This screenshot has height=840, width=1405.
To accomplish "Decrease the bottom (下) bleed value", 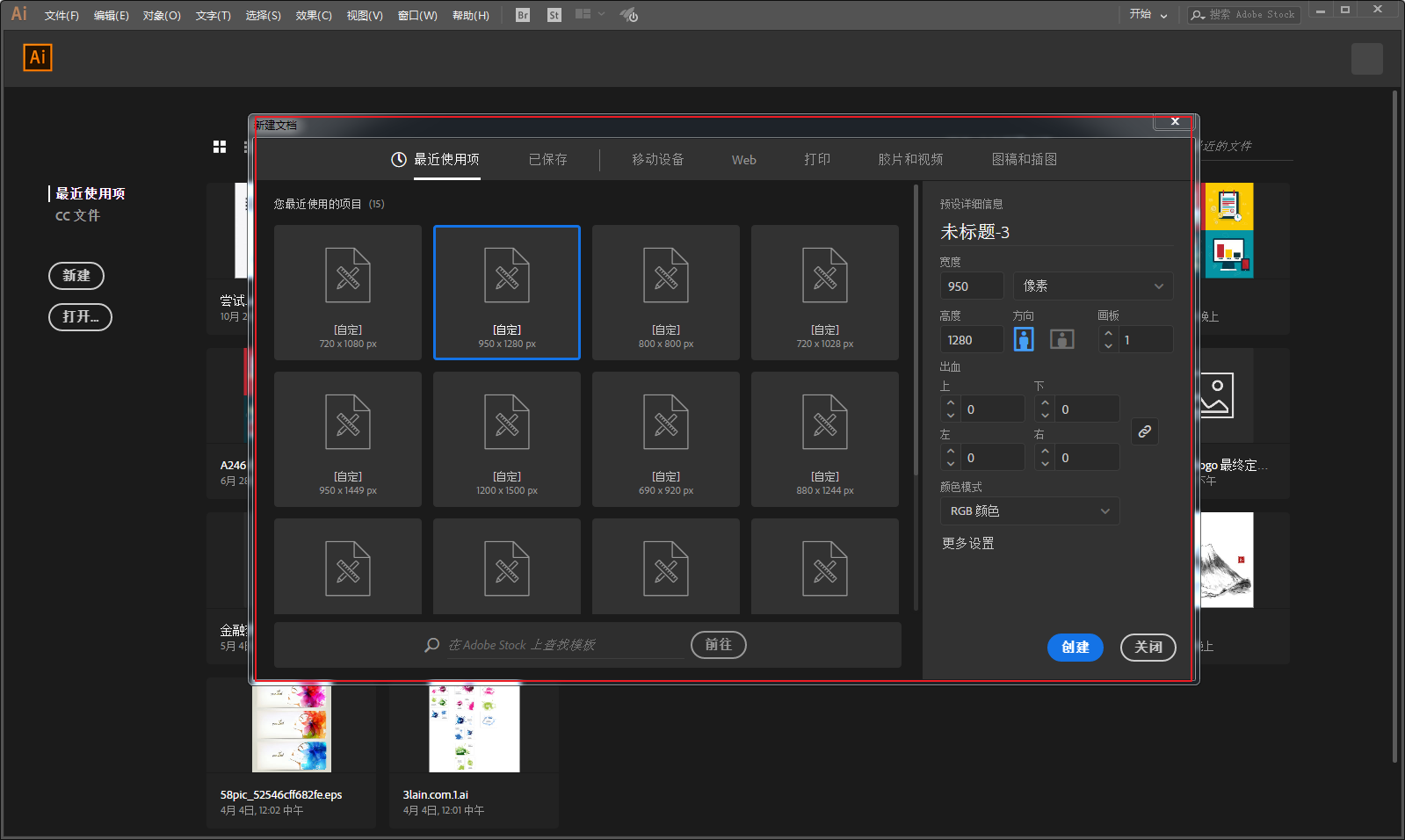I will pyautogui.click(x=1046, y=416).
